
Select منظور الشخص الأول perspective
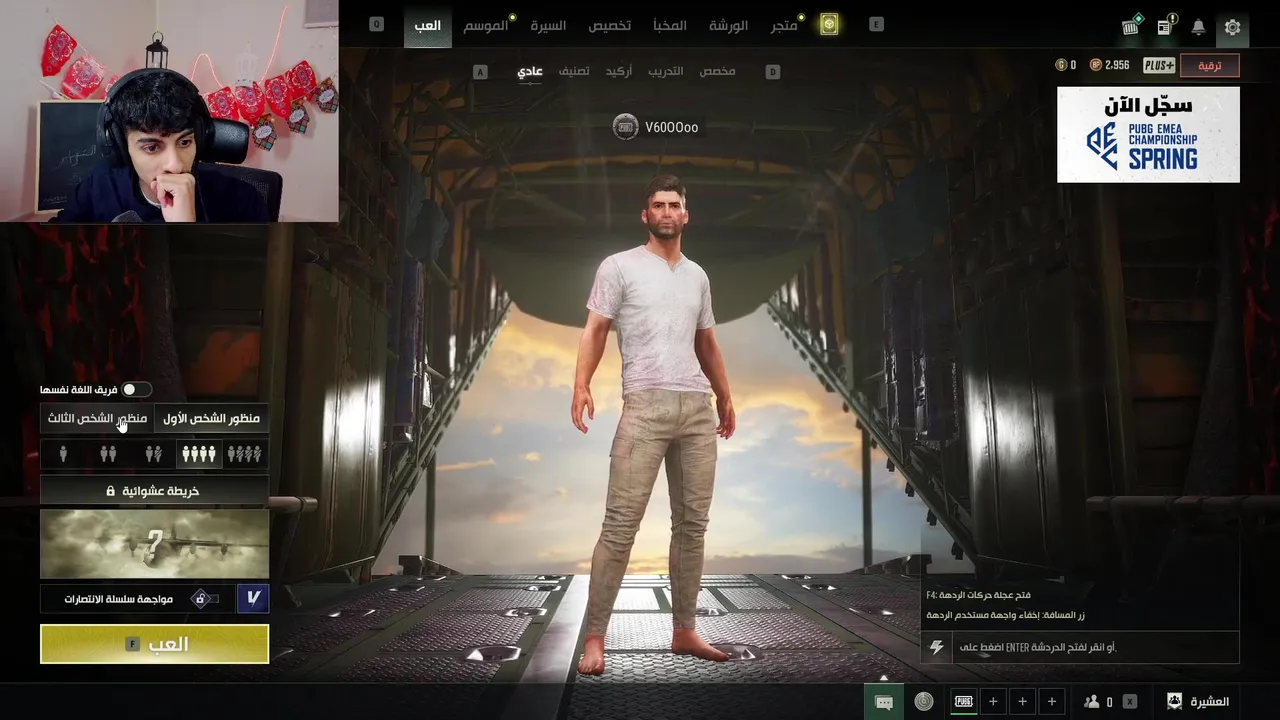pos(211,418)
